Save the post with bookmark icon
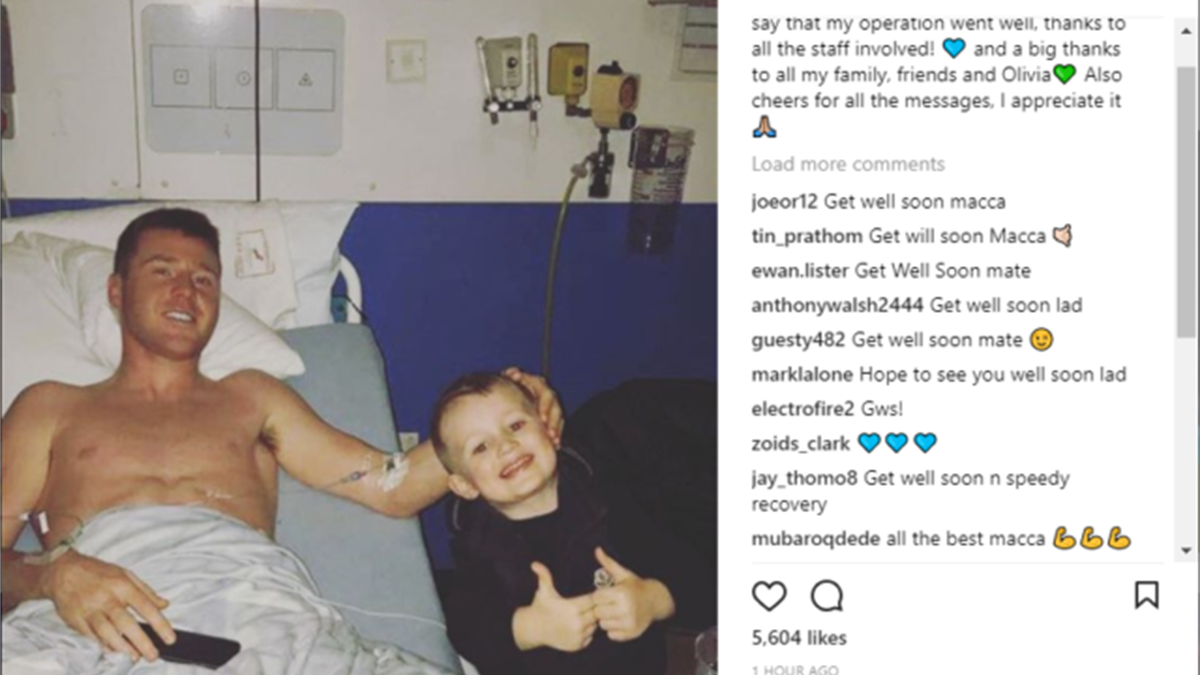This screenshot has width=1200, height=675. pyautogui.click(x=1146, y=596)
